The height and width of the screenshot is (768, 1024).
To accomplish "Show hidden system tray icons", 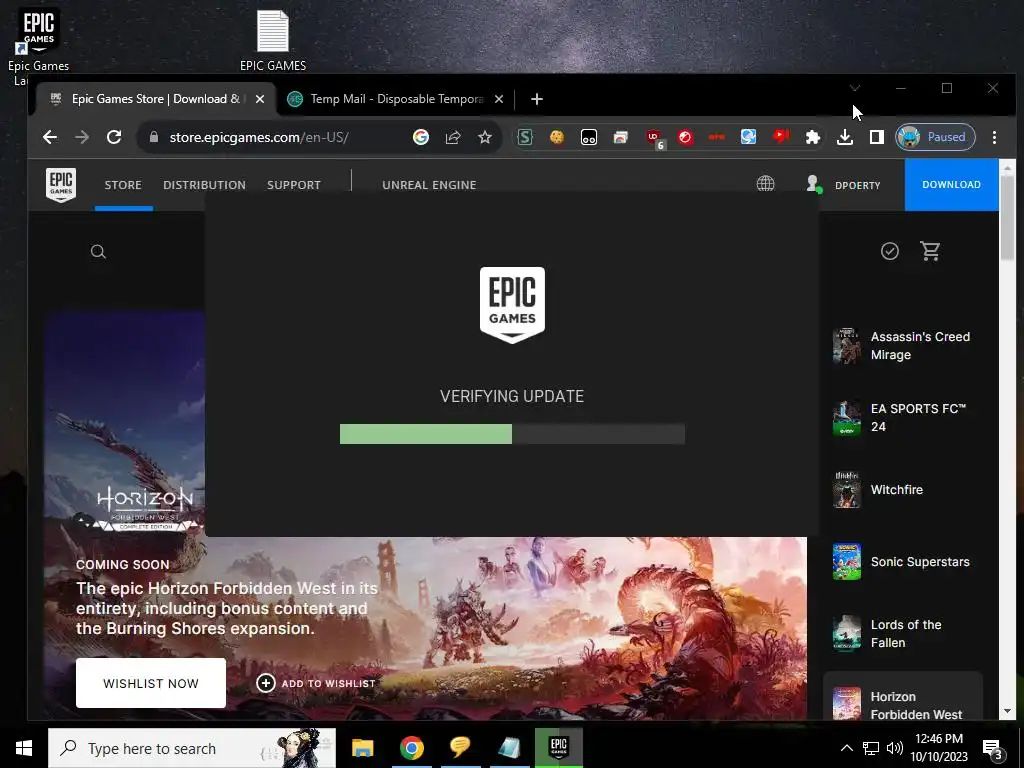I will 846,748.
